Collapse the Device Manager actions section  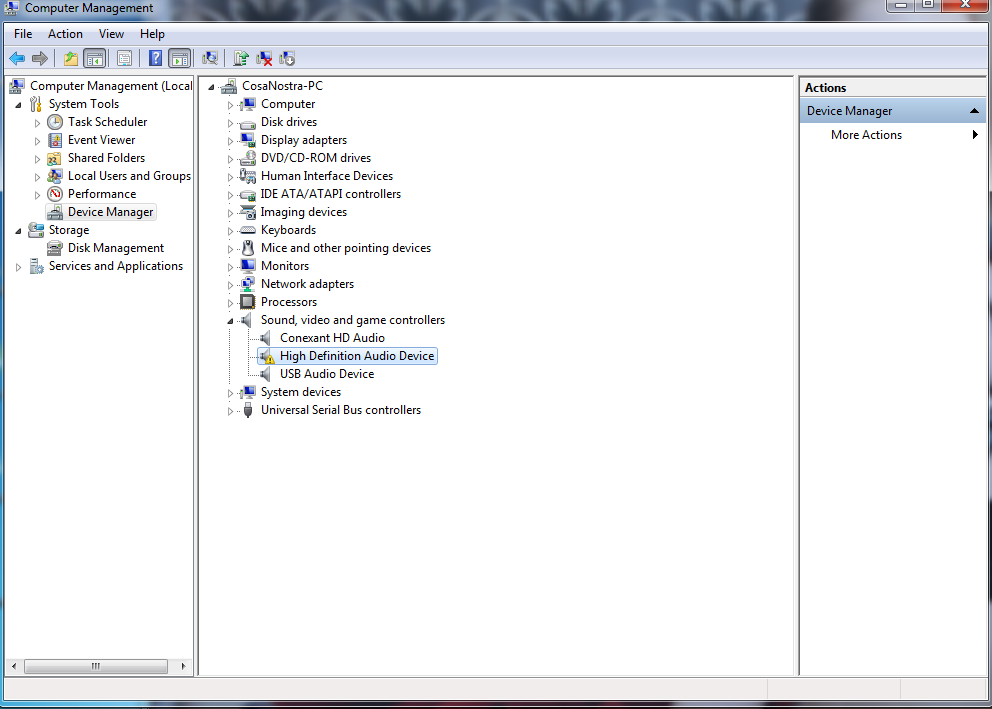[x=974, y=110]
